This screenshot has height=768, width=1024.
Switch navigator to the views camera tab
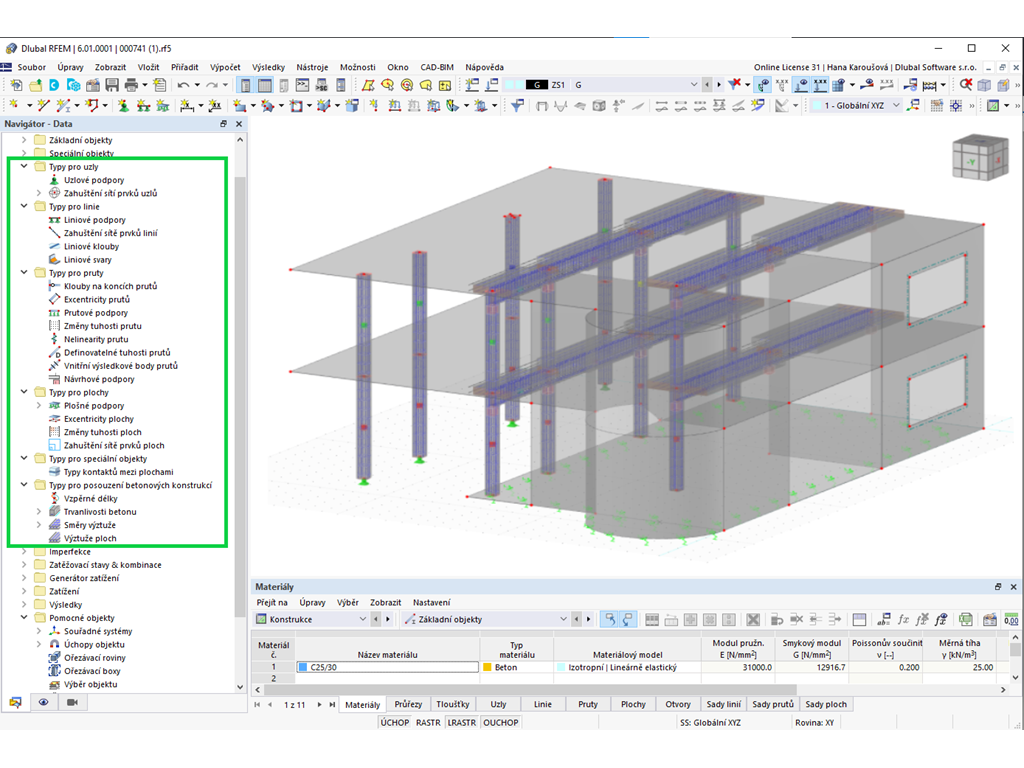(x=72, y=702)
